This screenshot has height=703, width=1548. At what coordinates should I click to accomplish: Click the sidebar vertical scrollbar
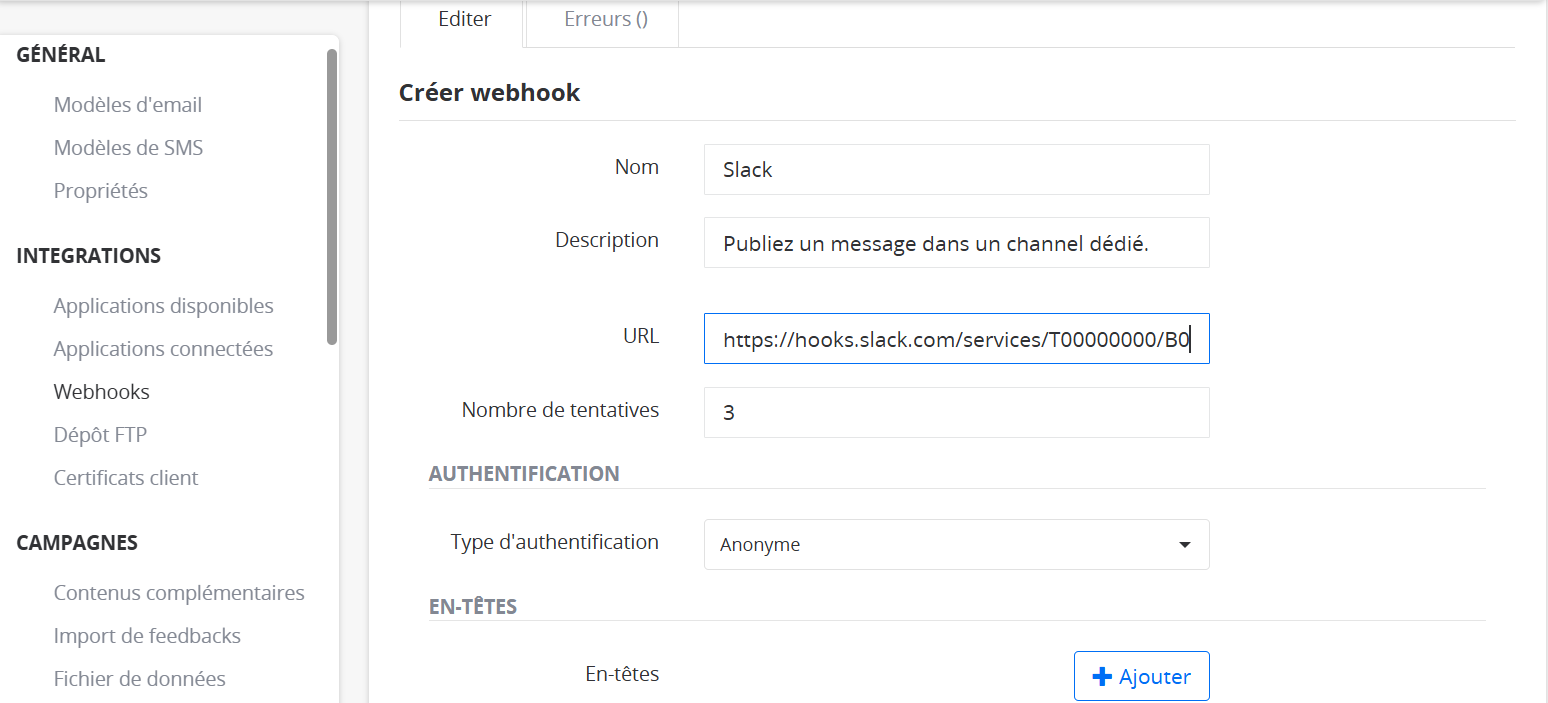[x=332, y=197]
